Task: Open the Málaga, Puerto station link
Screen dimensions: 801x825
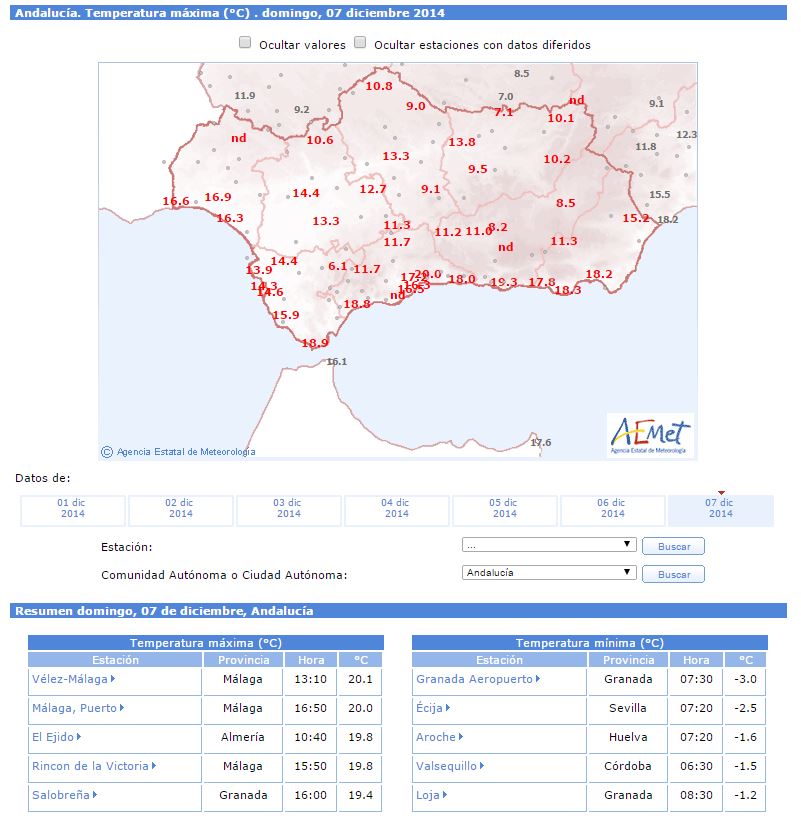Action: coord(74,708)
